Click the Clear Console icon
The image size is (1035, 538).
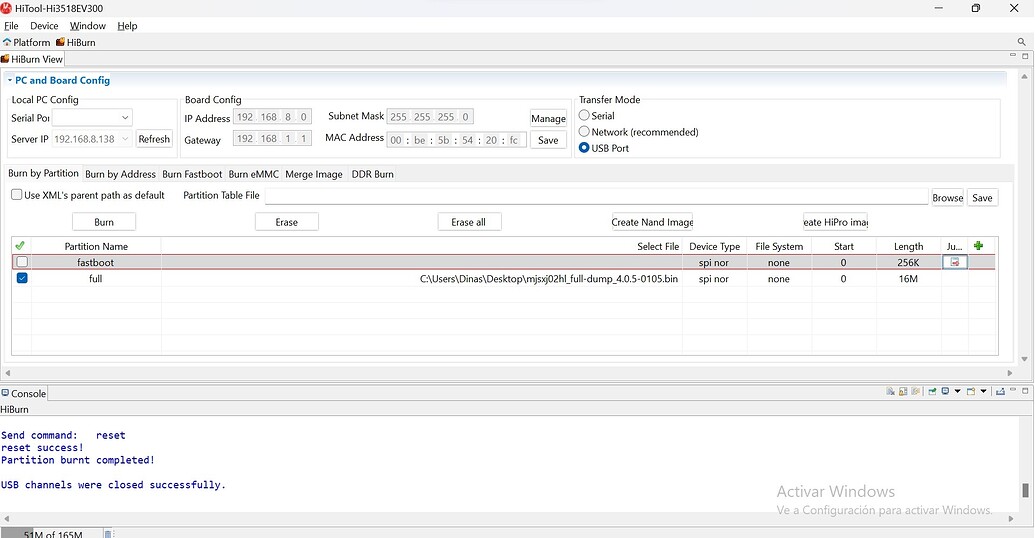click(890, 391)
